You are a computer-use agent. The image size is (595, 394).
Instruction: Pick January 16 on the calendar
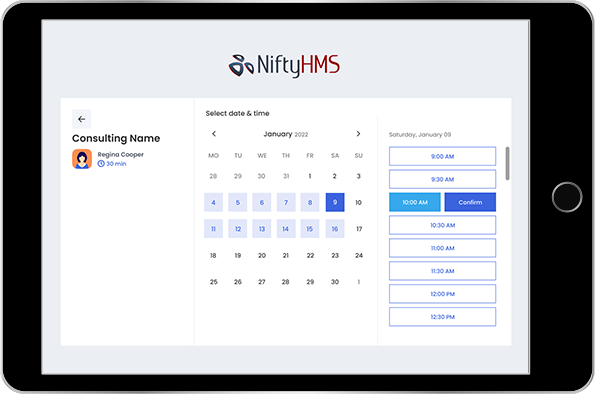pos(335,229)
